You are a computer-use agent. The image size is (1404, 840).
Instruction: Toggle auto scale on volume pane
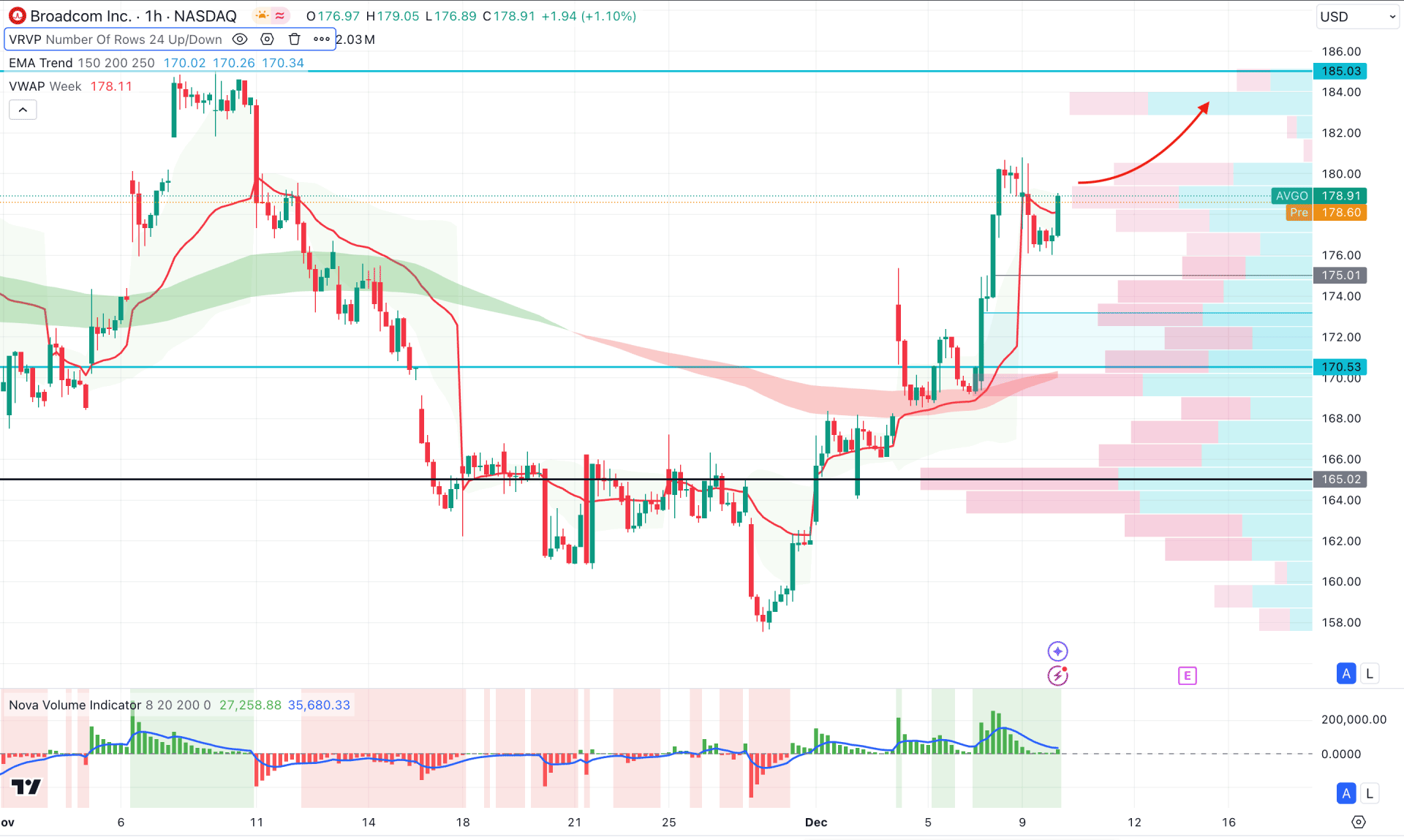pyautogui.click(x=1346, y=793)
